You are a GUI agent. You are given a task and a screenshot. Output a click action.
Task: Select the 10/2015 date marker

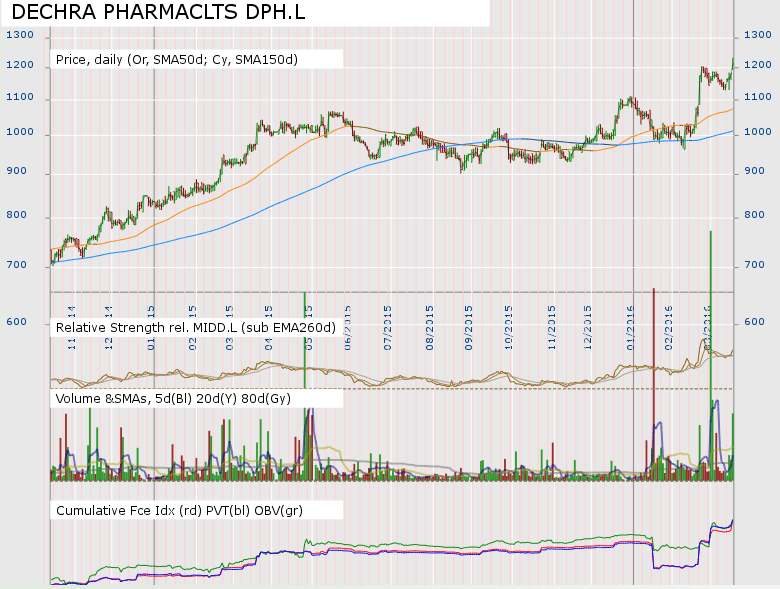[508, 323]
